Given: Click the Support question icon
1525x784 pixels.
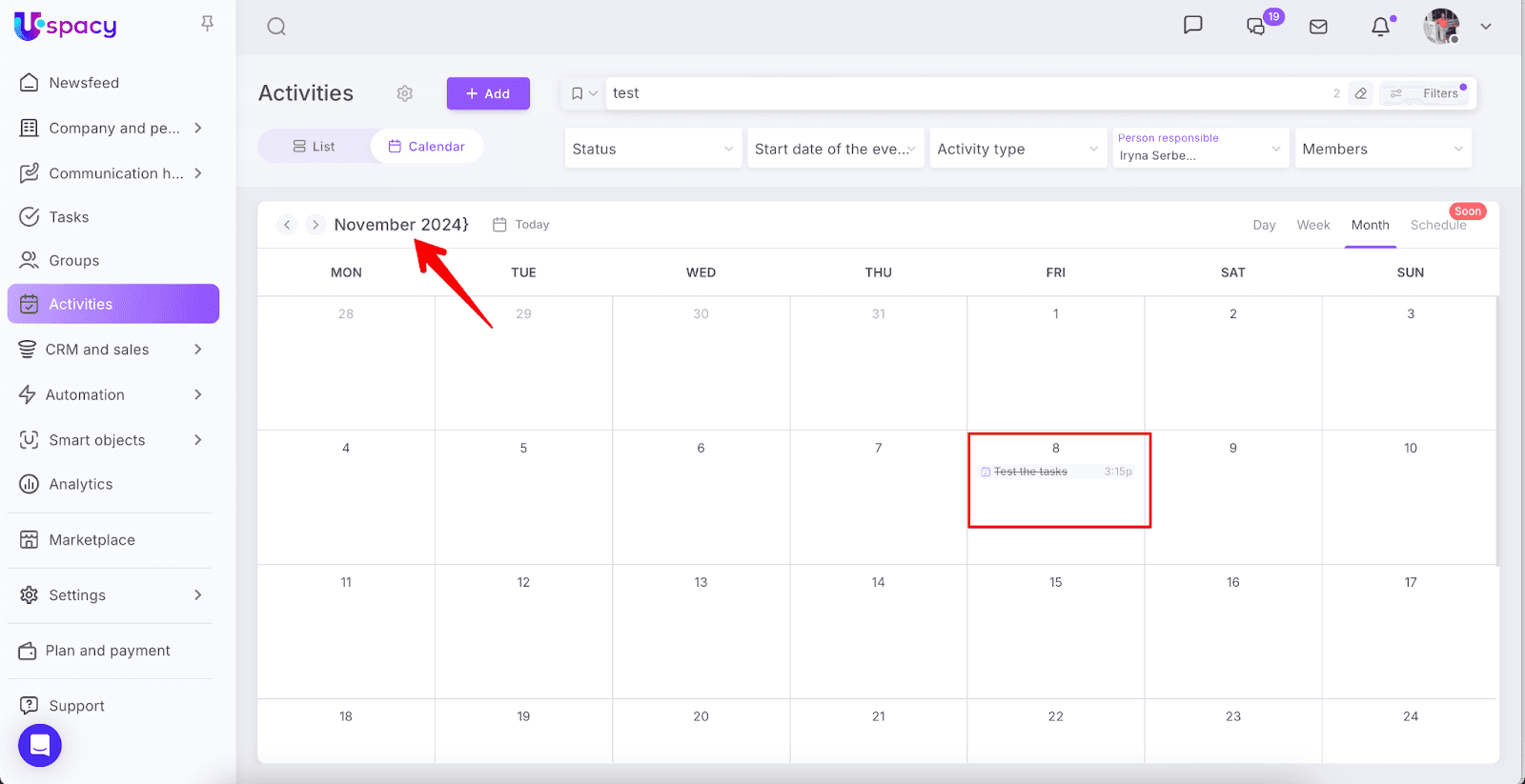Looking at the screenshot, I should (x=30, y=706).
